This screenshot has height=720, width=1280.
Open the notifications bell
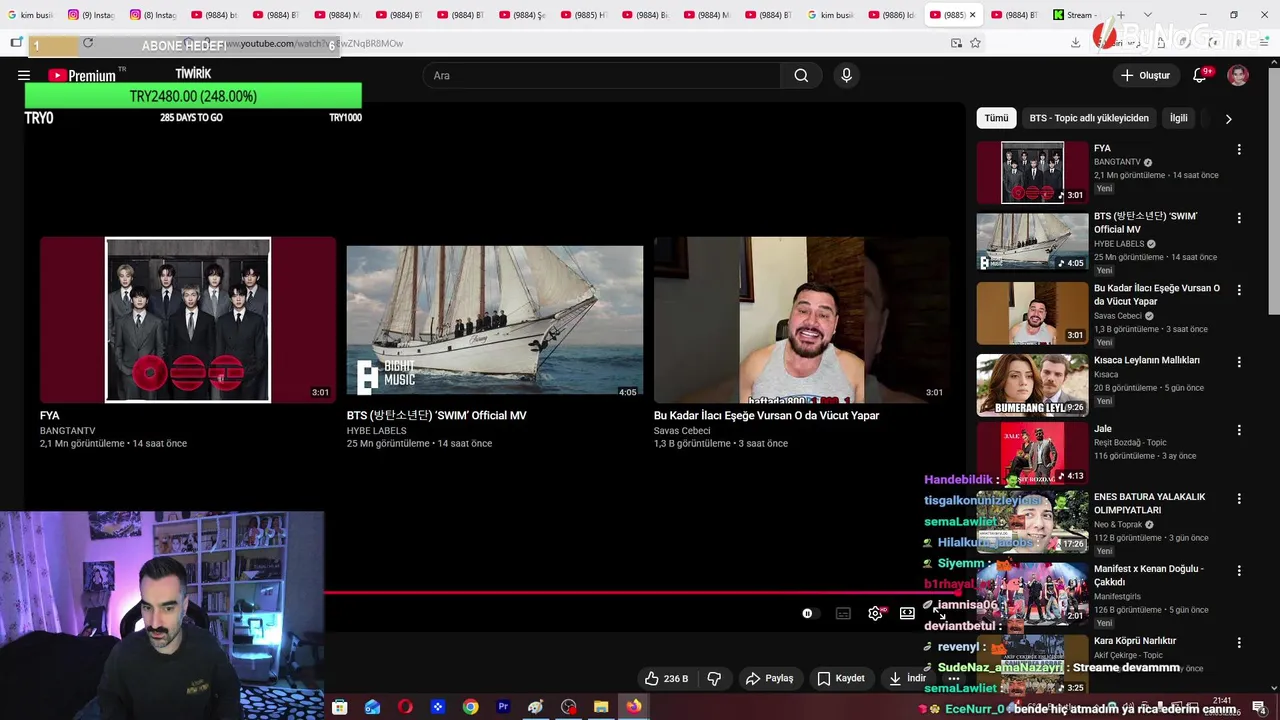(1200, 75)
